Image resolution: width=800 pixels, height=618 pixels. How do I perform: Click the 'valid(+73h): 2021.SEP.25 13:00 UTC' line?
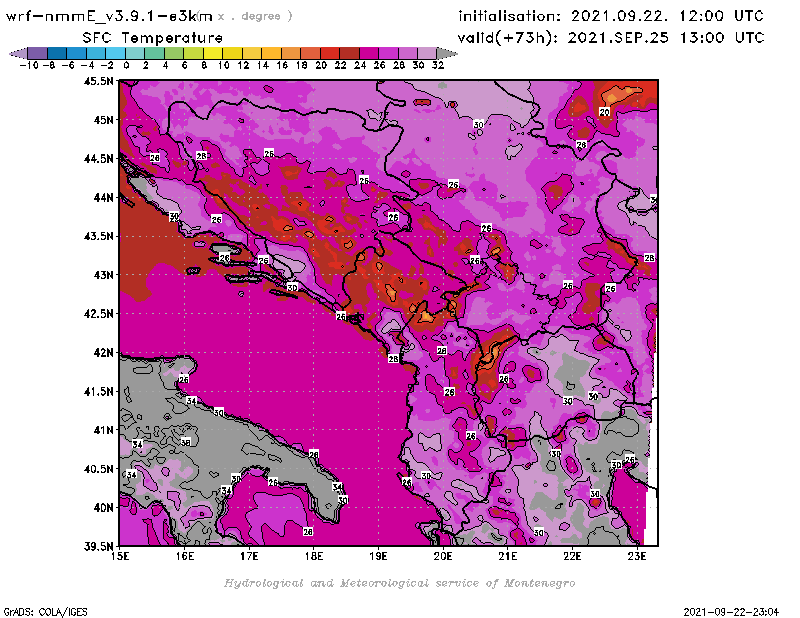tap(611, 38)
